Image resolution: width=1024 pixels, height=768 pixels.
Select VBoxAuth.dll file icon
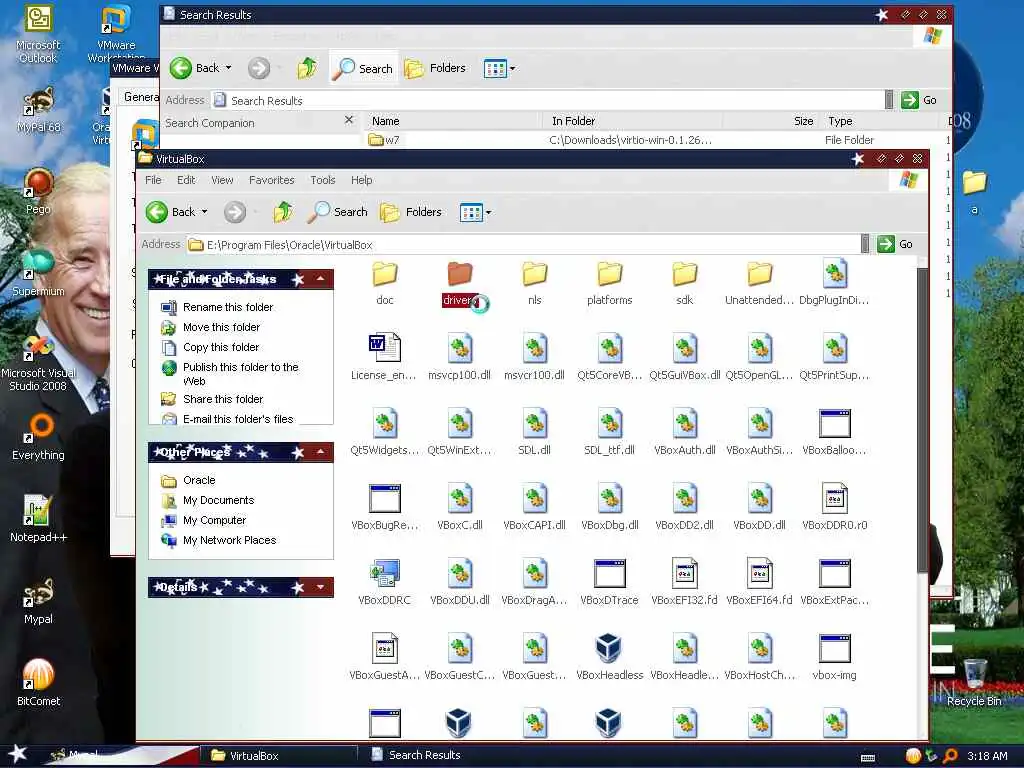(684, 423)
